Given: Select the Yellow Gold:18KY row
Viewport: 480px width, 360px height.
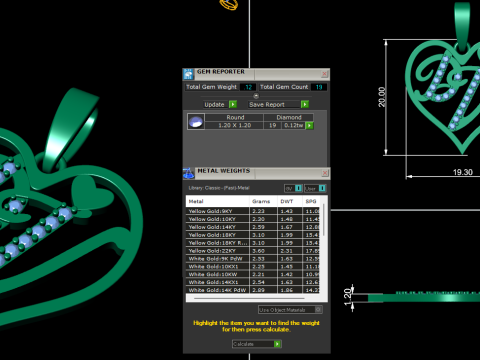Looking at the screenshot, I should pos(252,235).
